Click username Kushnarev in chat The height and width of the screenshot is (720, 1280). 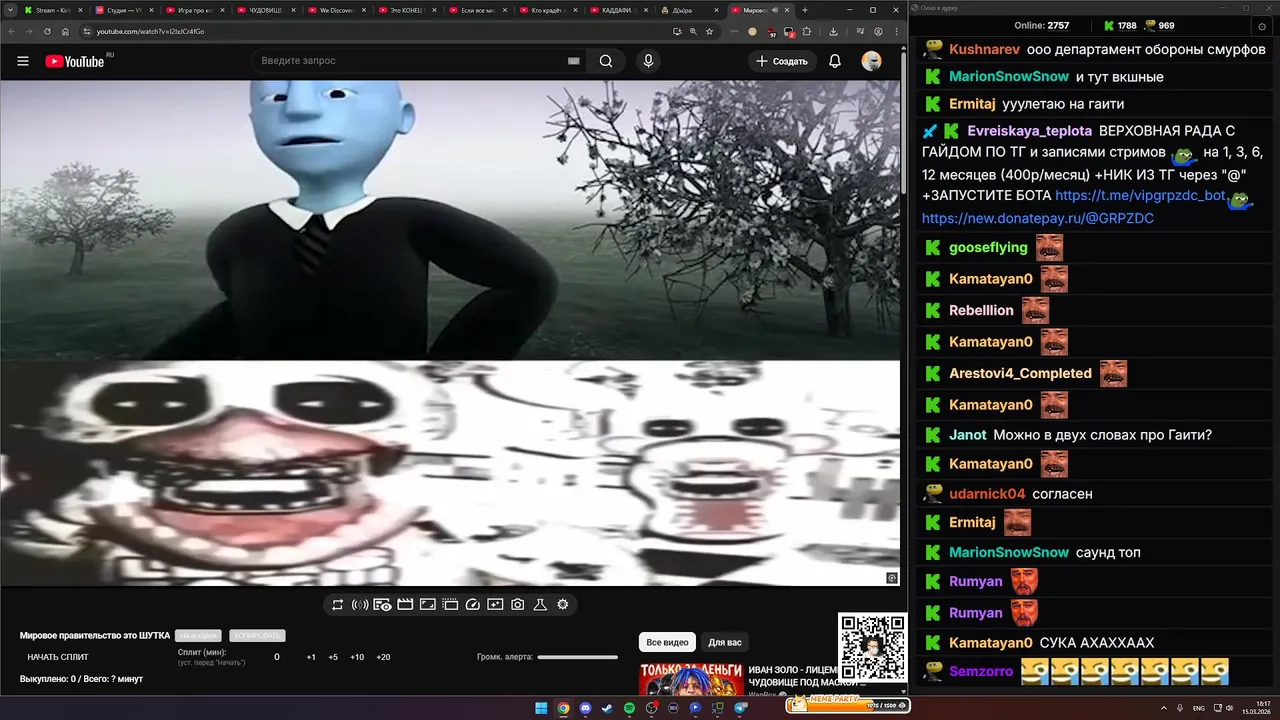pos(985,49)
